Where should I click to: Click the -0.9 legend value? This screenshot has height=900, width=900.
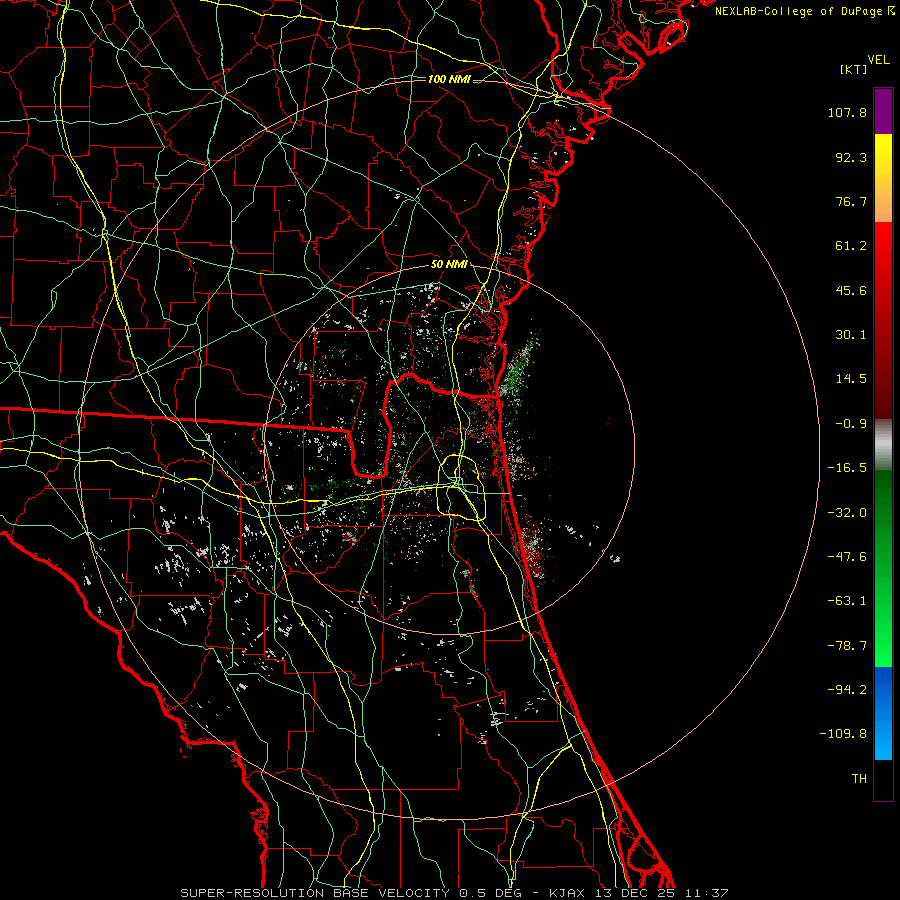851,424
